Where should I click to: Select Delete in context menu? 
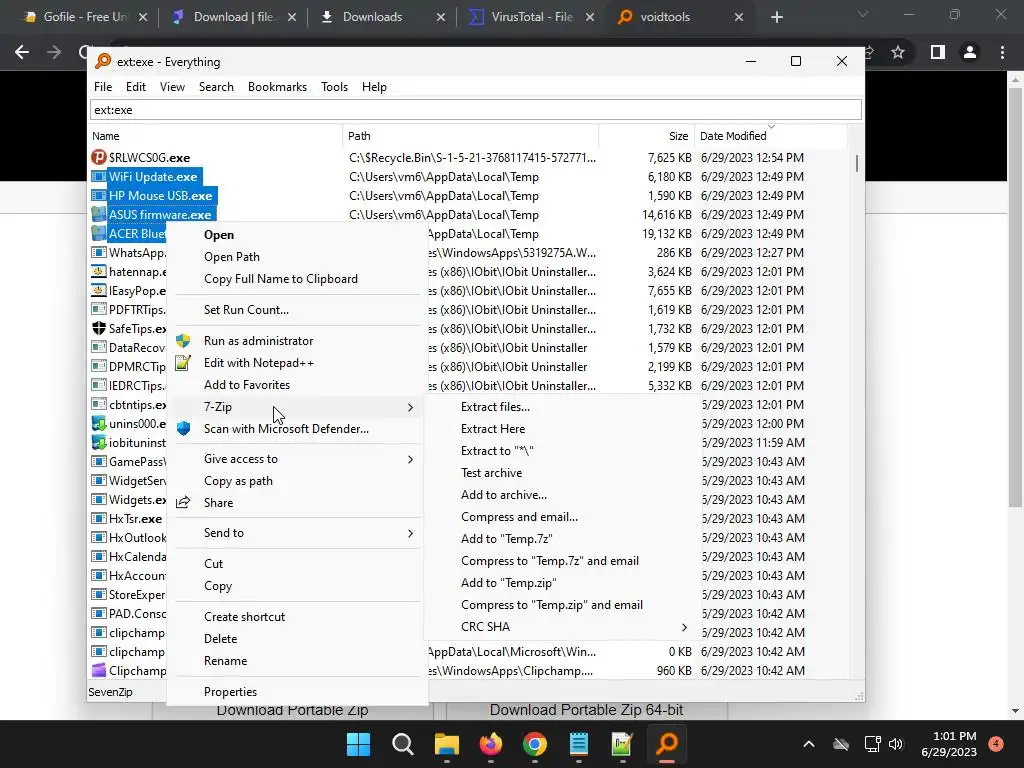point(221,639)
